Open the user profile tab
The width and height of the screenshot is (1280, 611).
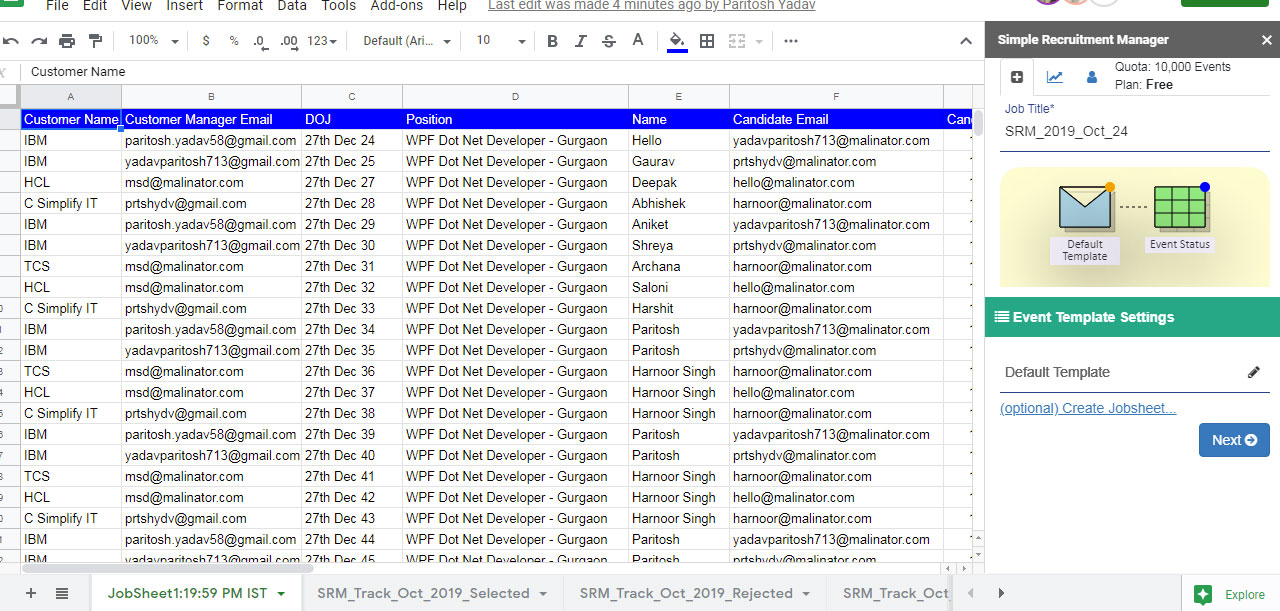[x=1092, y=77]
